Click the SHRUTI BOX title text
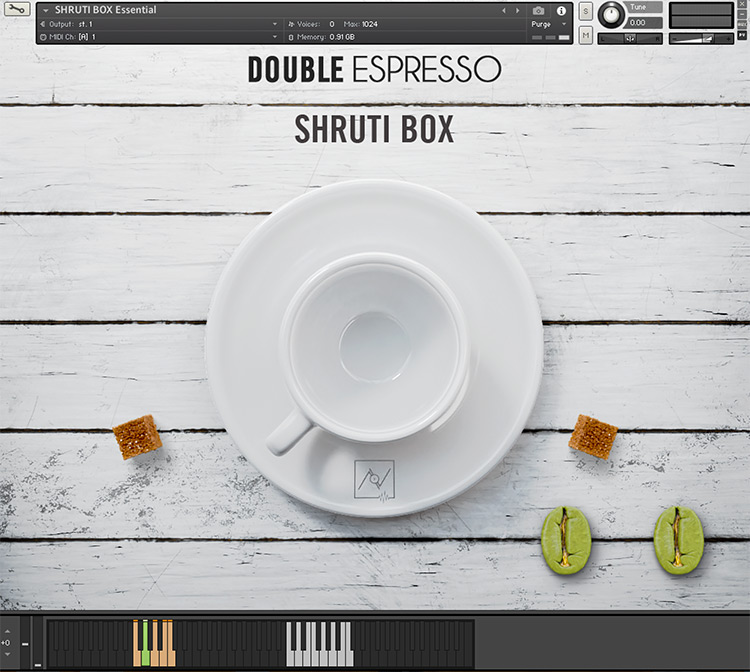 tap(374, 129)
